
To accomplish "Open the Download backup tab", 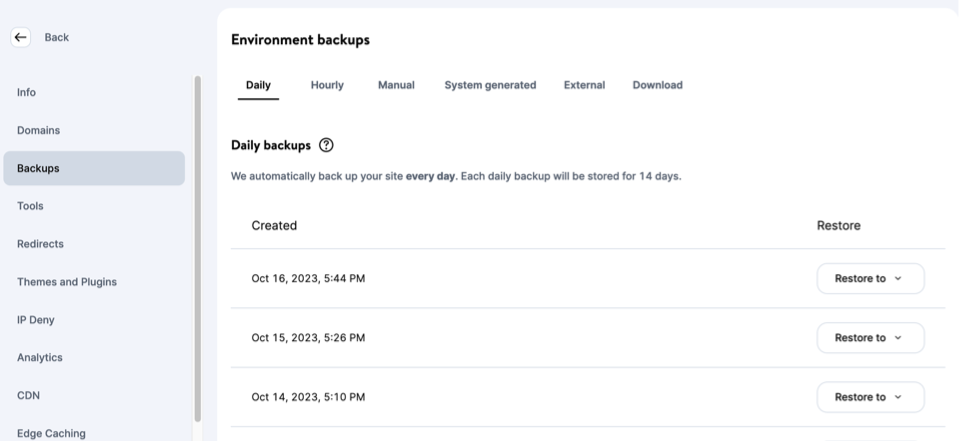I will click(658, 85).
